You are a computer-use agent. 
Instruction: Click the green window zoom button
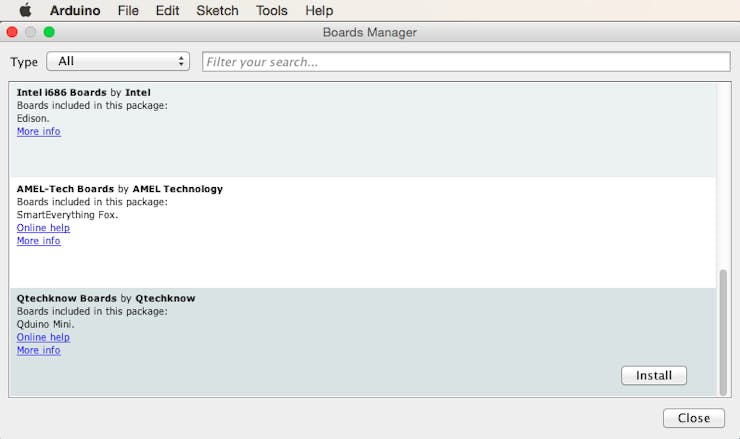49,32
